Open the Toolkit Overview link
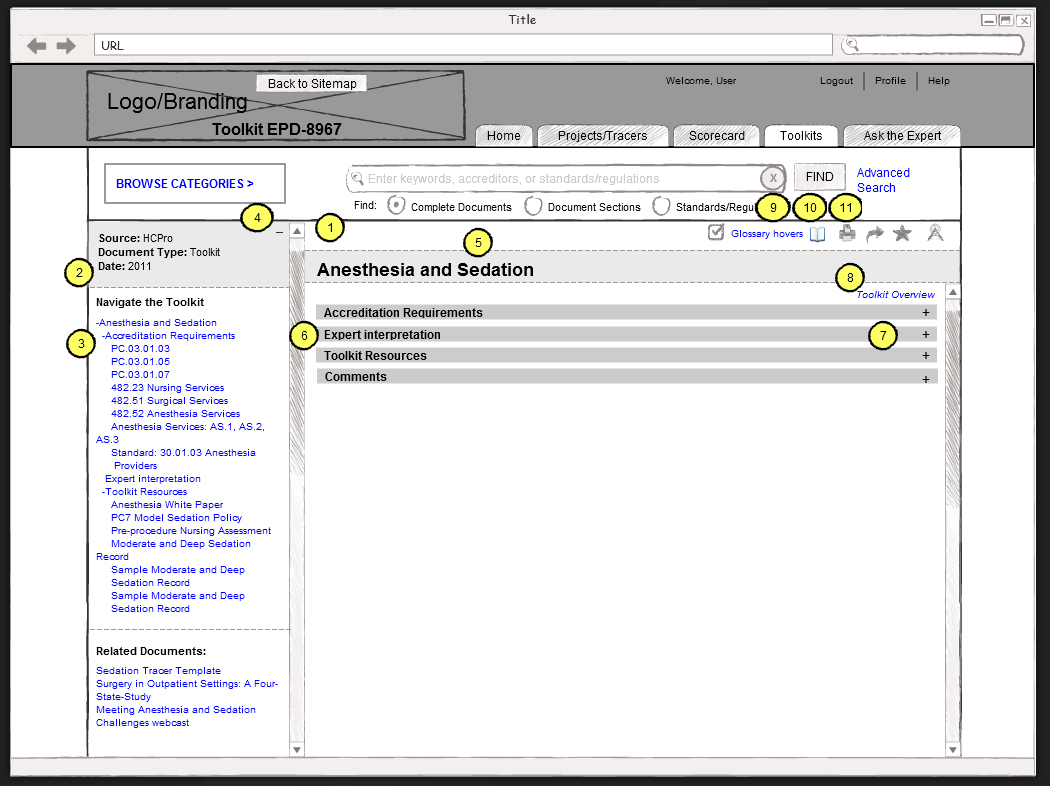The image size is (1050, 786). 895,295
